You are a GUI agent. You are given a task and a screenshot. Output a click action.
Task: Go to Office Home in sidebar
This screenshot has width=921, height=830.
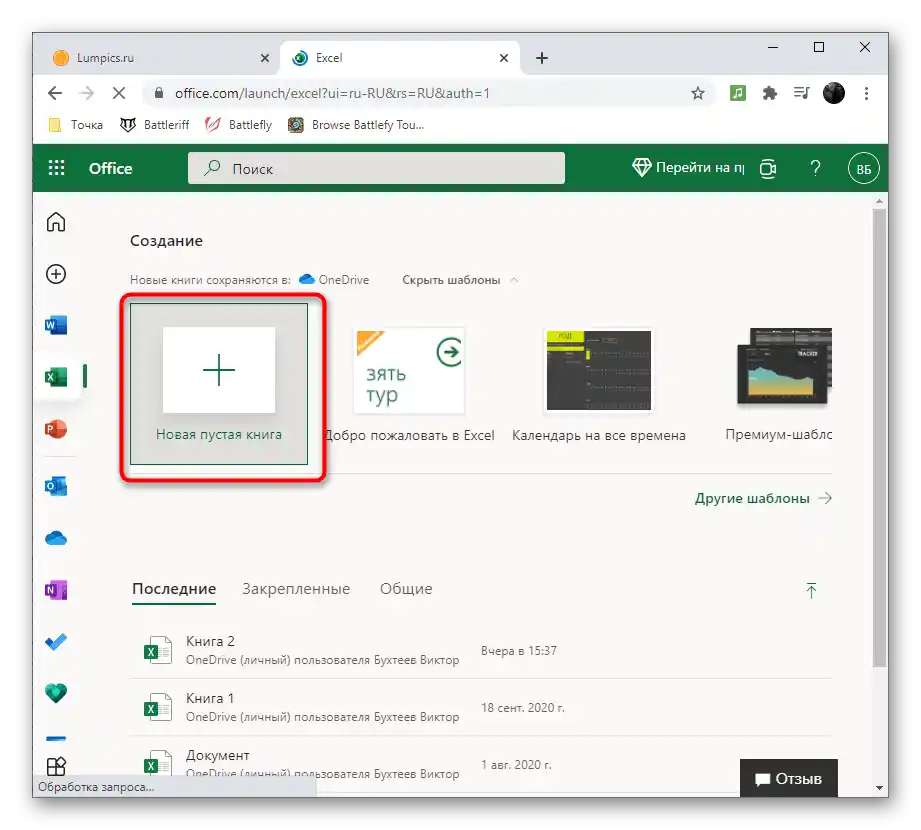56,222
